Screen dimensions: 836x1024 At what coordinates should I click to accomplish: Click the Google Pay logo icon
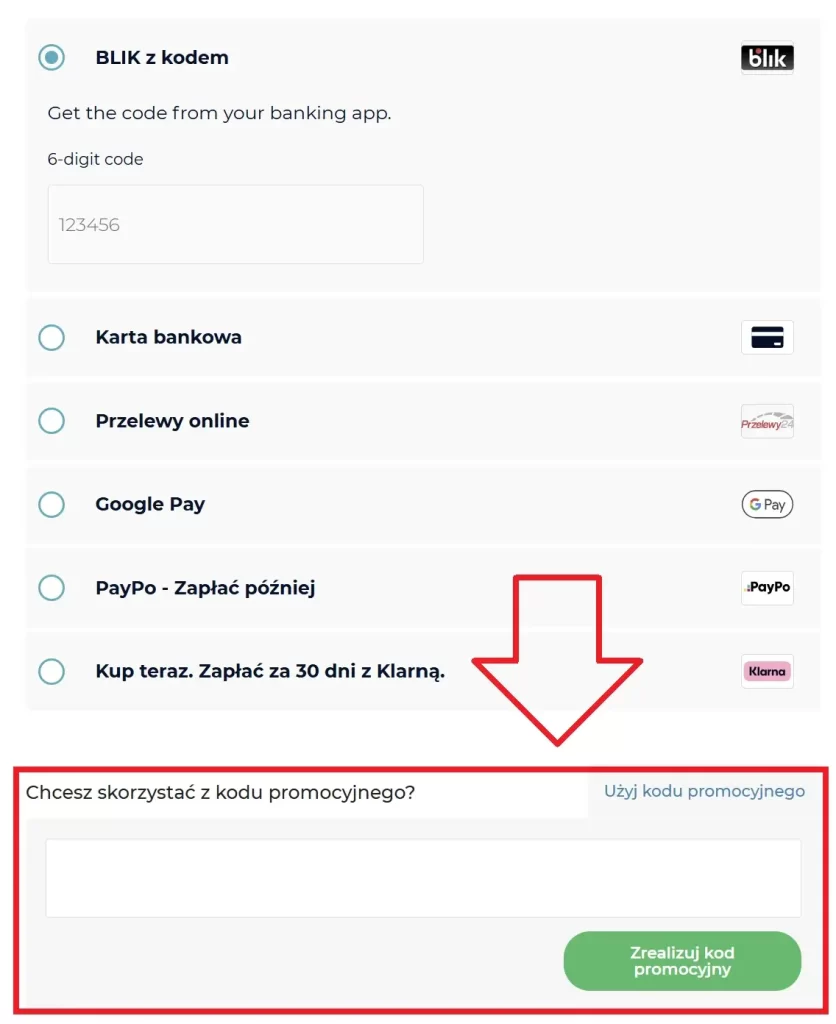pos(767,504)
